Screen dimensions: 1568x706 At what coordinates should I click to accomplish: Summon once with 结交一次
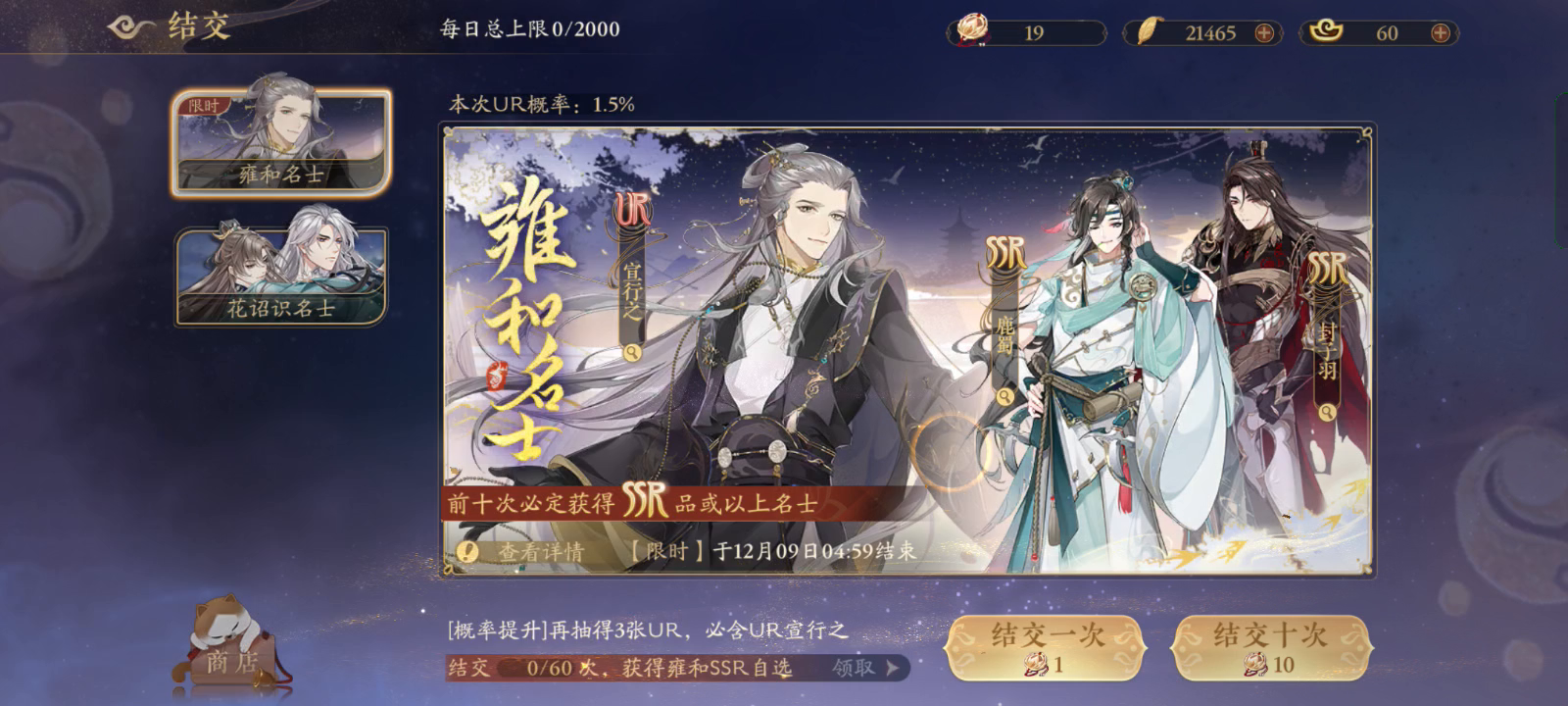click(1045, 647)
